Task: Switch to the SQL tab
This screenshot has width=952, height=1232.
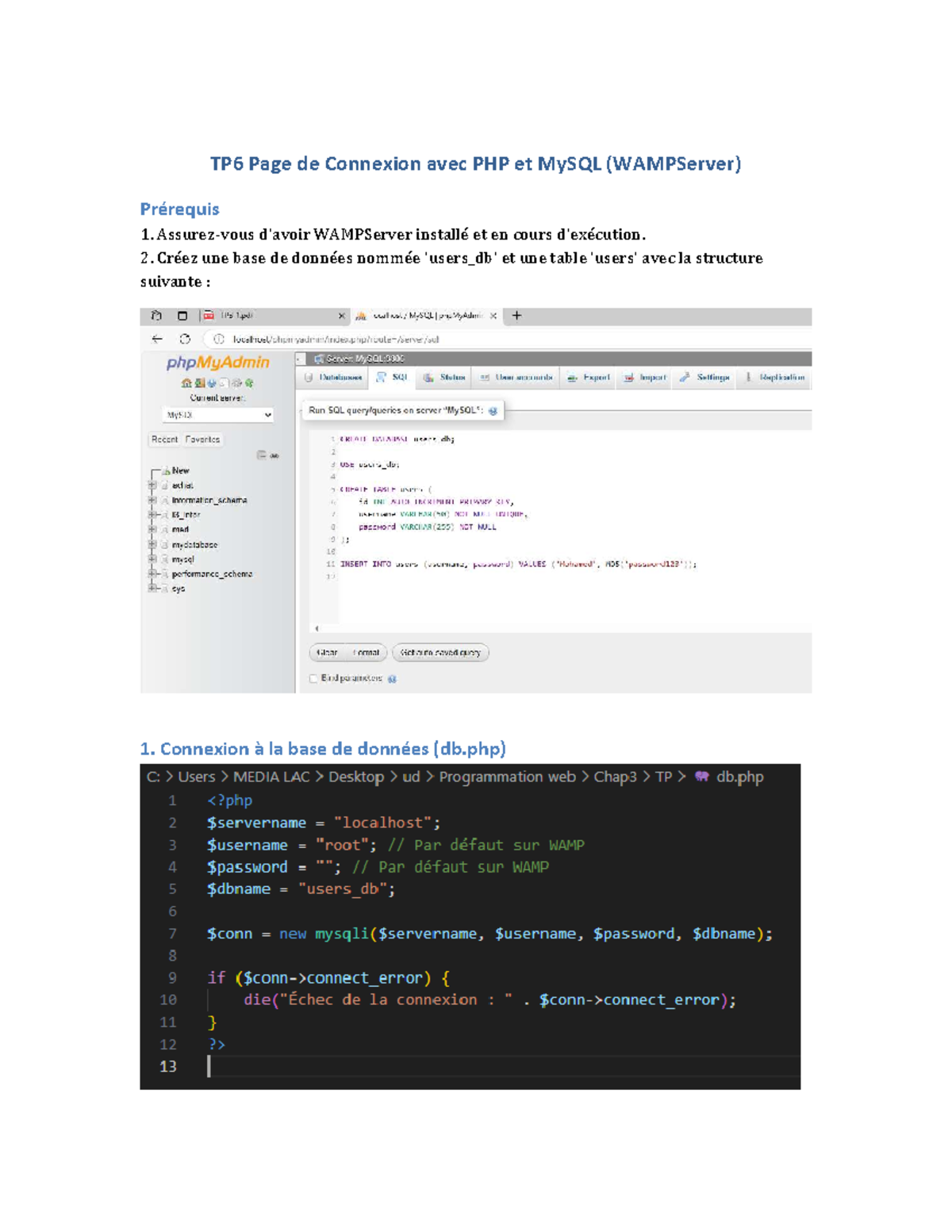Action: click(x=392, y=378)
